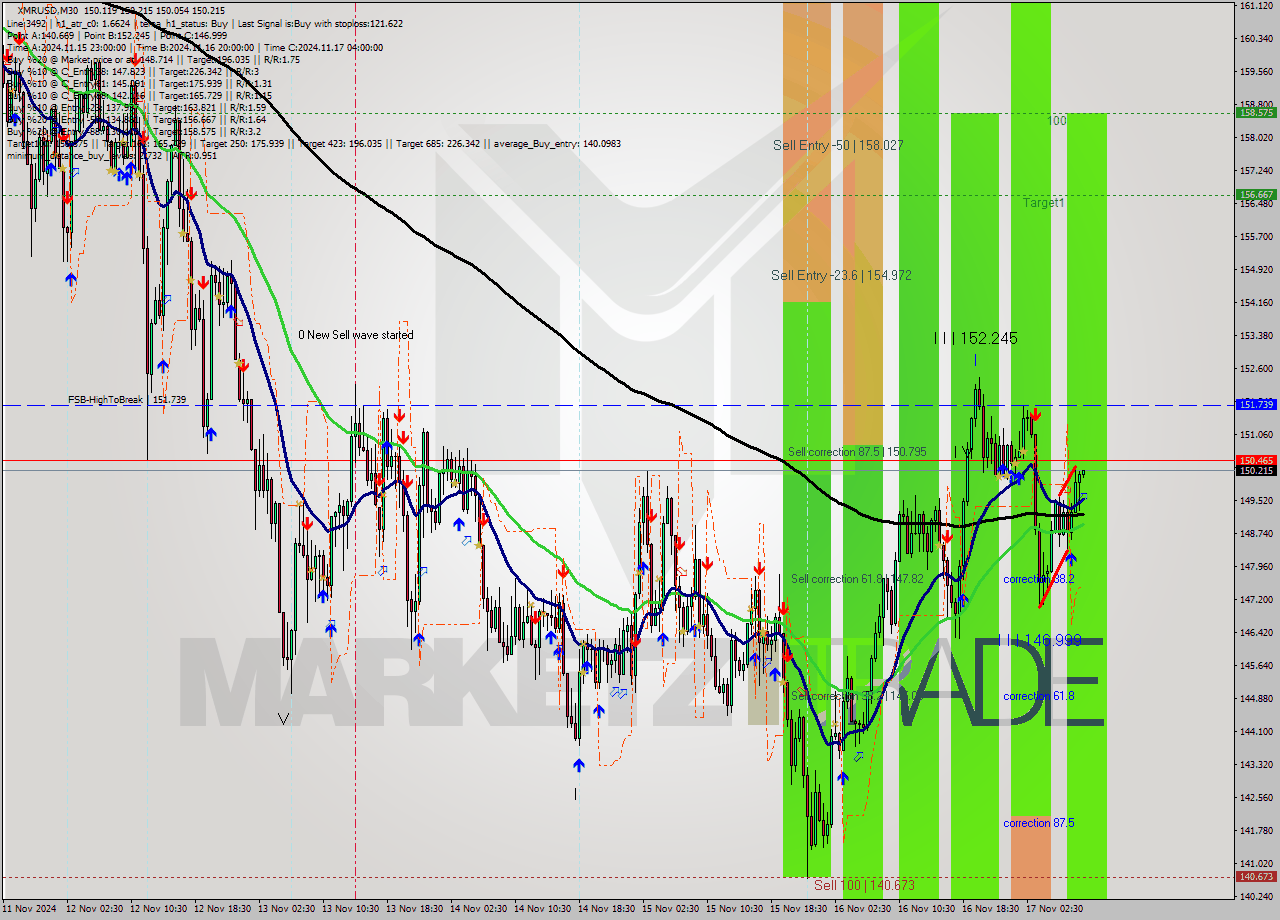Click the '14 Nov 10:30' time label
1280x920 pixels.
point(542,909)
